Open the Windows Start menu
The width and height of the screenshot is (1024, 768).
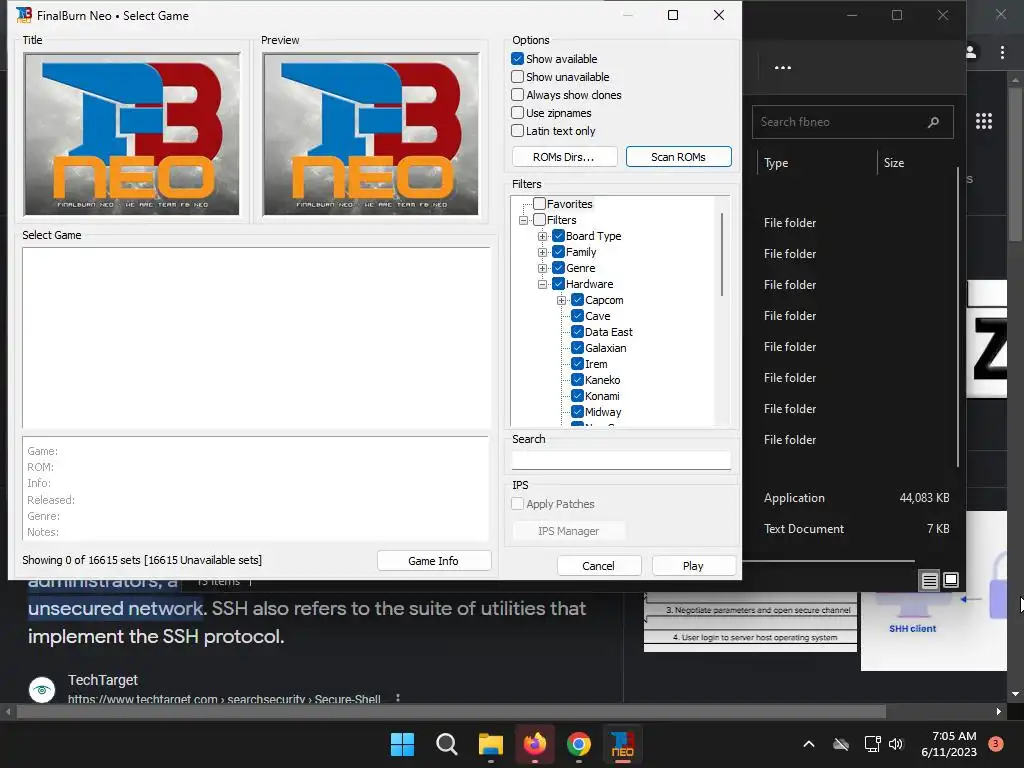pos(402,744)
